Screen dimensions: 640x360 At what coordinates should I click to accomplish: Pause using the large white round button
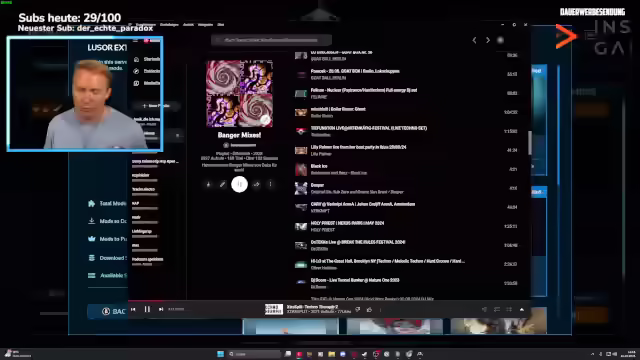point(240,184)
